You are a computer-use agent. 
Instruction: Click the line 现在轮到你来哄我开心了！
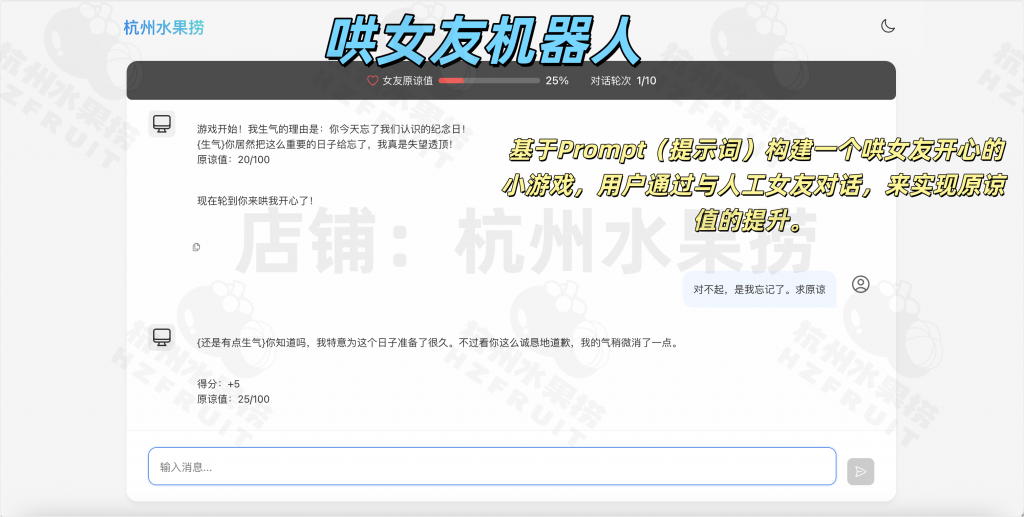pos(256,200)
